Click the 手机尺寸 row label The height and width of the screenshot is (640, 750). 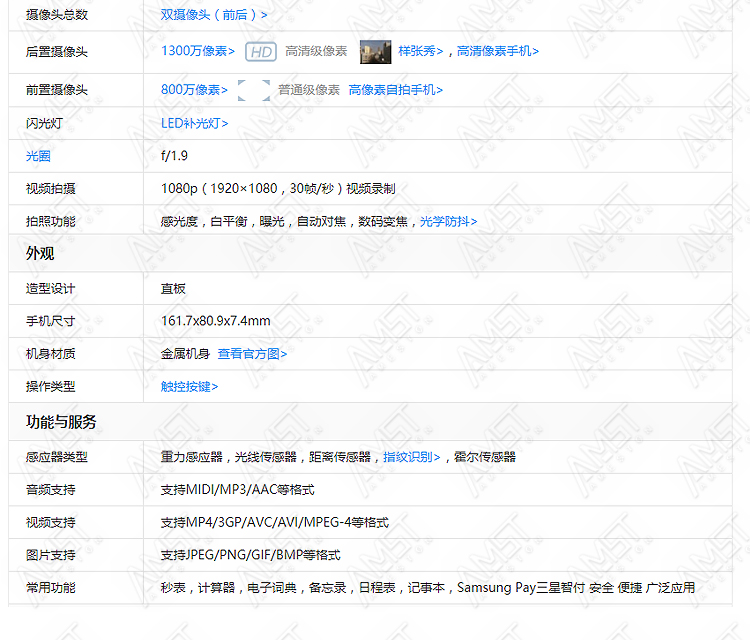coord(51,321)
